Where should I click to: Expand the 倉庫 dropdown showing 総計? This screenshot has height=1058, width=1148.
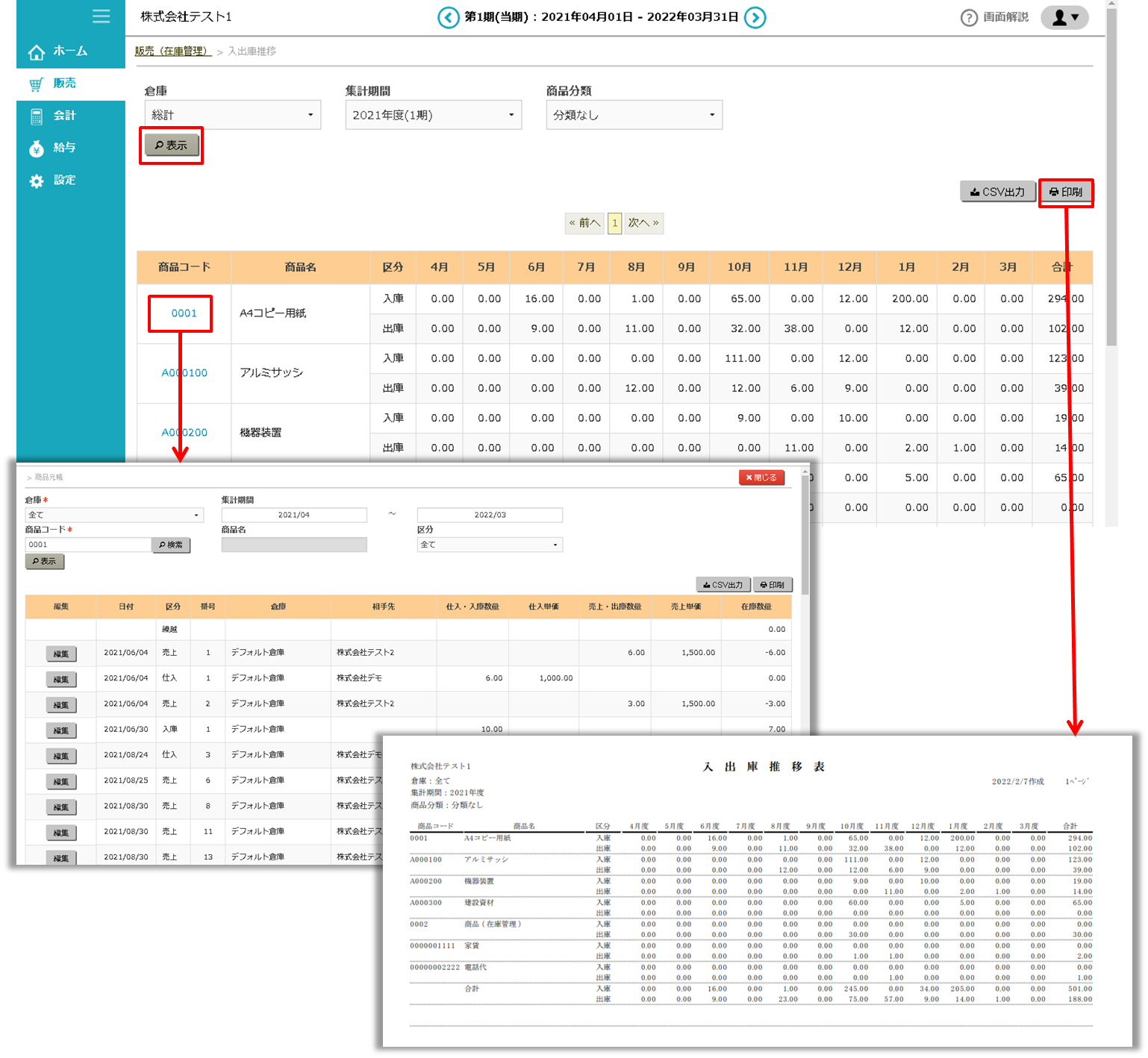(x=232, y=115)
